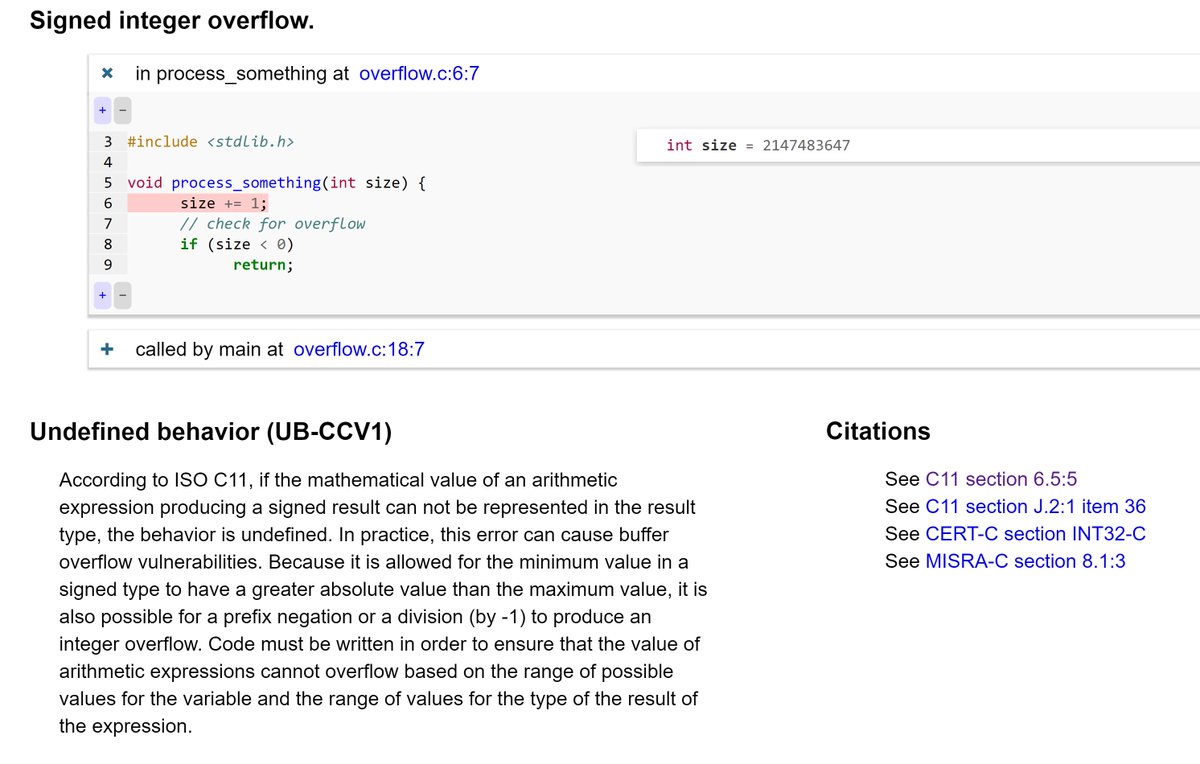Expand hidden code above line 3 using plus icon
Viewport: 1200px width, 764px height.
pos(102,109)
